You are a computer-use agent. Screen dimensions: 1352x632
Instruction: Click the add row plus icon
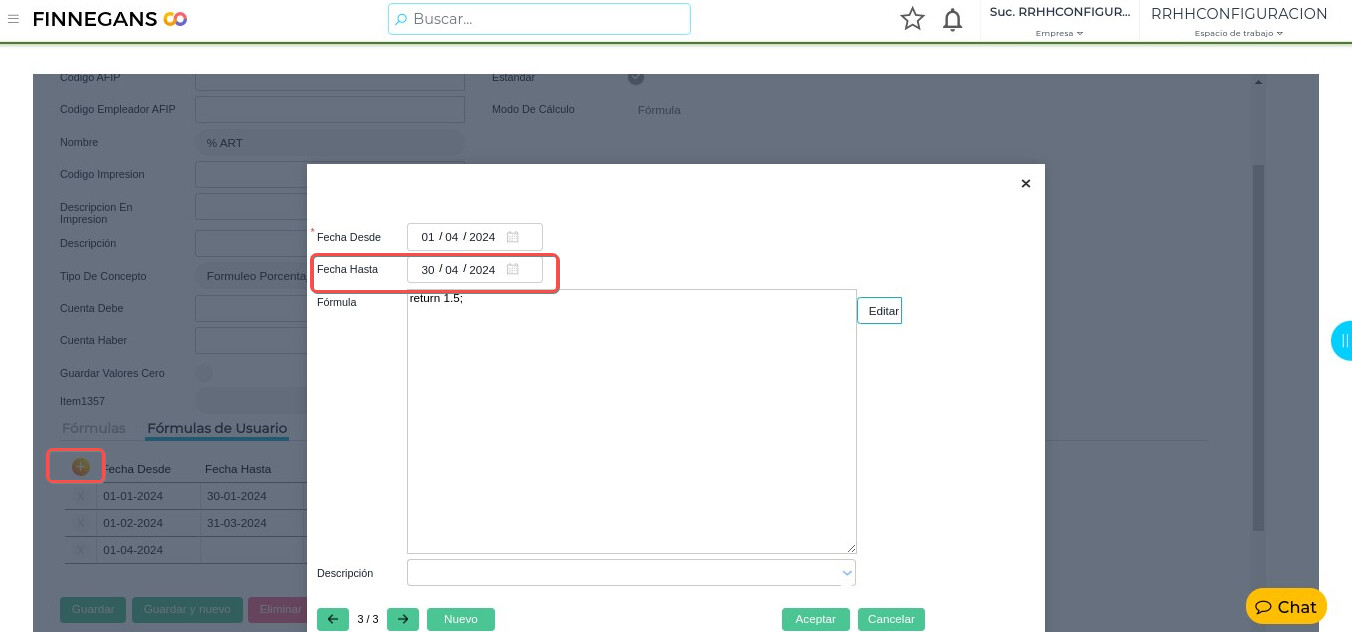[81, 467]
